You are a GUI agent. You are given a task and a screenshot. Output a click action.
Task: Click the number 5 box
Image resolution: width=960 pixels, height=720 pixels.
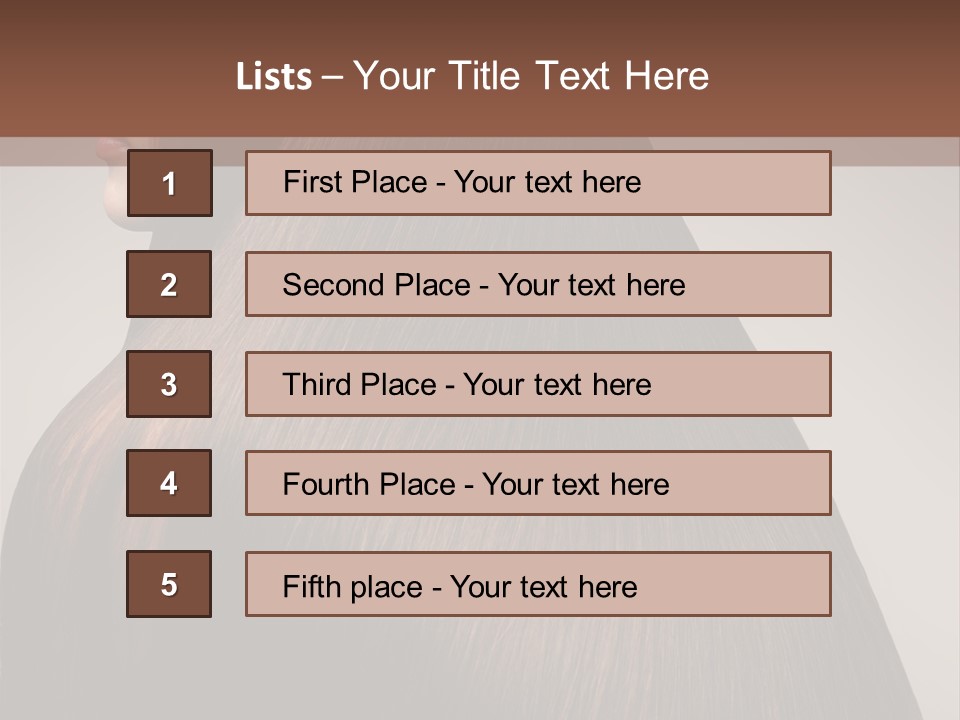pyautogui.click(x=169, y=584)
